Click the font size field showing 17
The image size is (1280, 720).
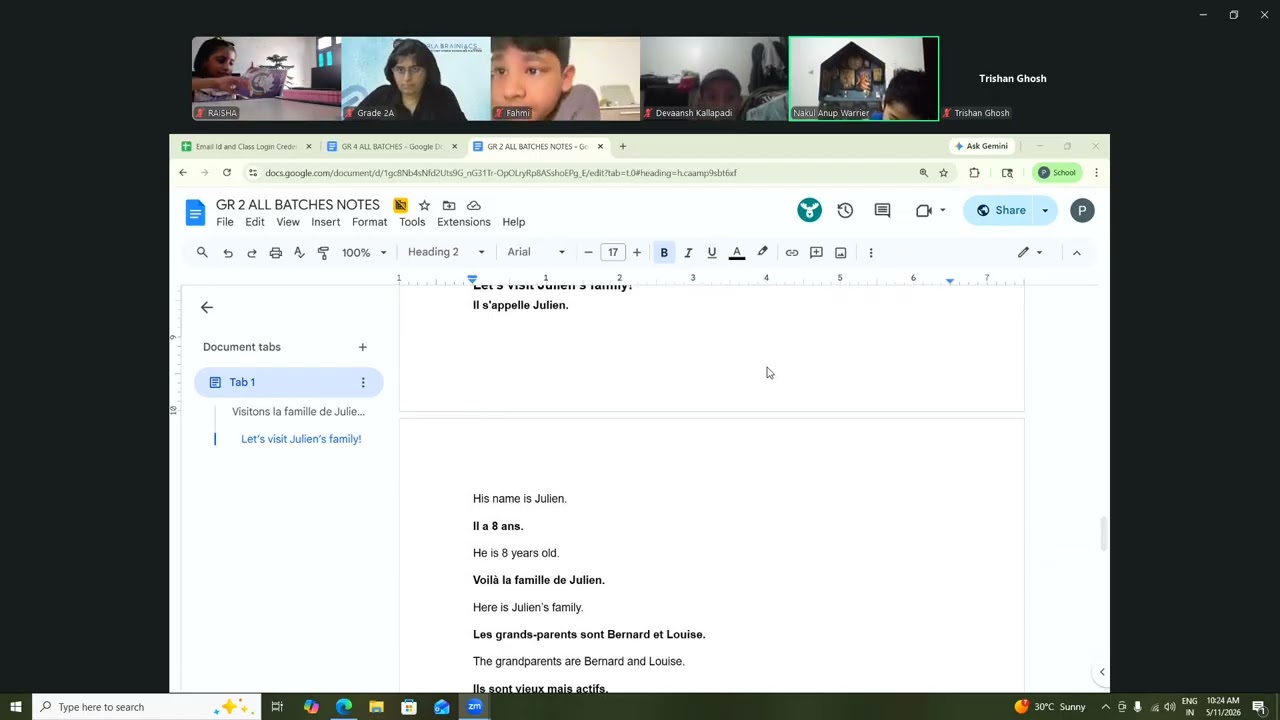(613, 252)
